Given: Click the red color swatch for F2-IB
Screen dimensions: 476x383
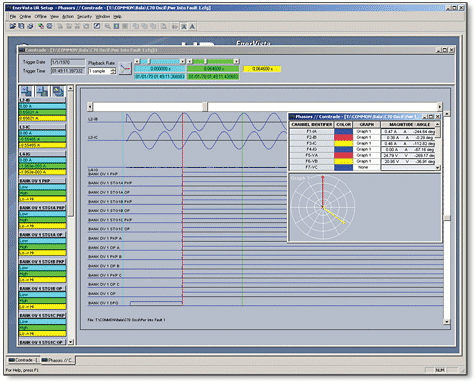Looking at the screenshot, I should click(343, 137).
